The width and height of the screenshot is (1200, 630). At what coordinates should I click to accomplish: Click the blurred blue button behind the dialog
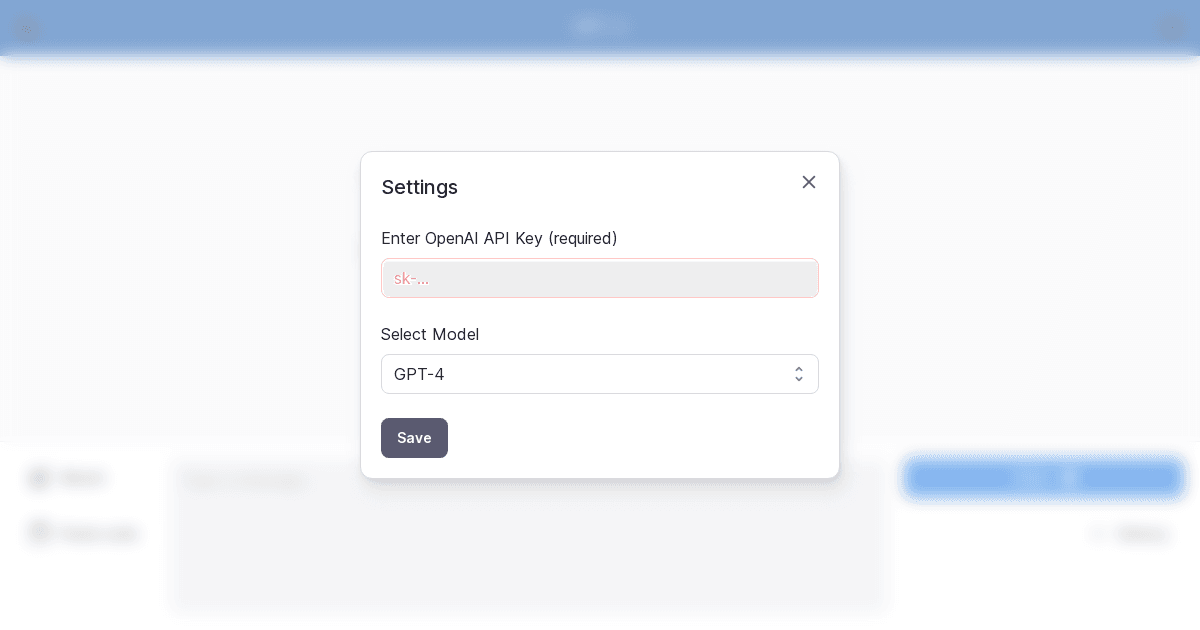(1045, 478)
